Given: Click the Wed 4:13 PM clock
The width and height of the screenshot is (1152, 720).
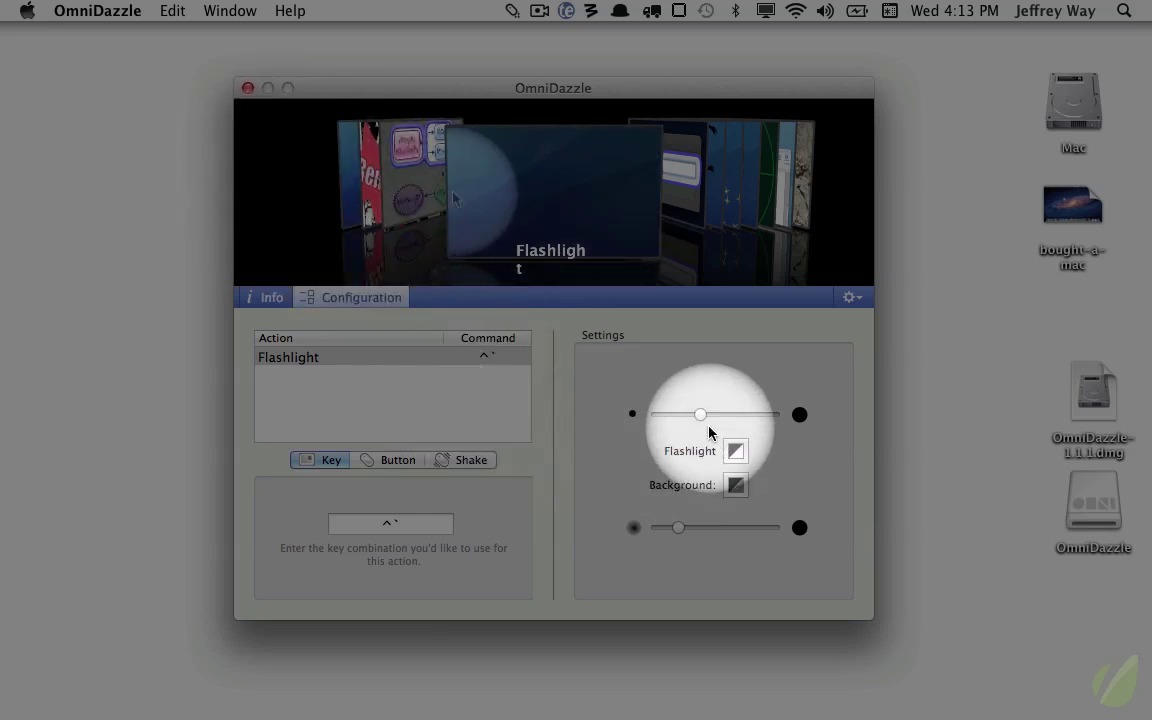Looking at the screenshot, I should coord(954,11).
